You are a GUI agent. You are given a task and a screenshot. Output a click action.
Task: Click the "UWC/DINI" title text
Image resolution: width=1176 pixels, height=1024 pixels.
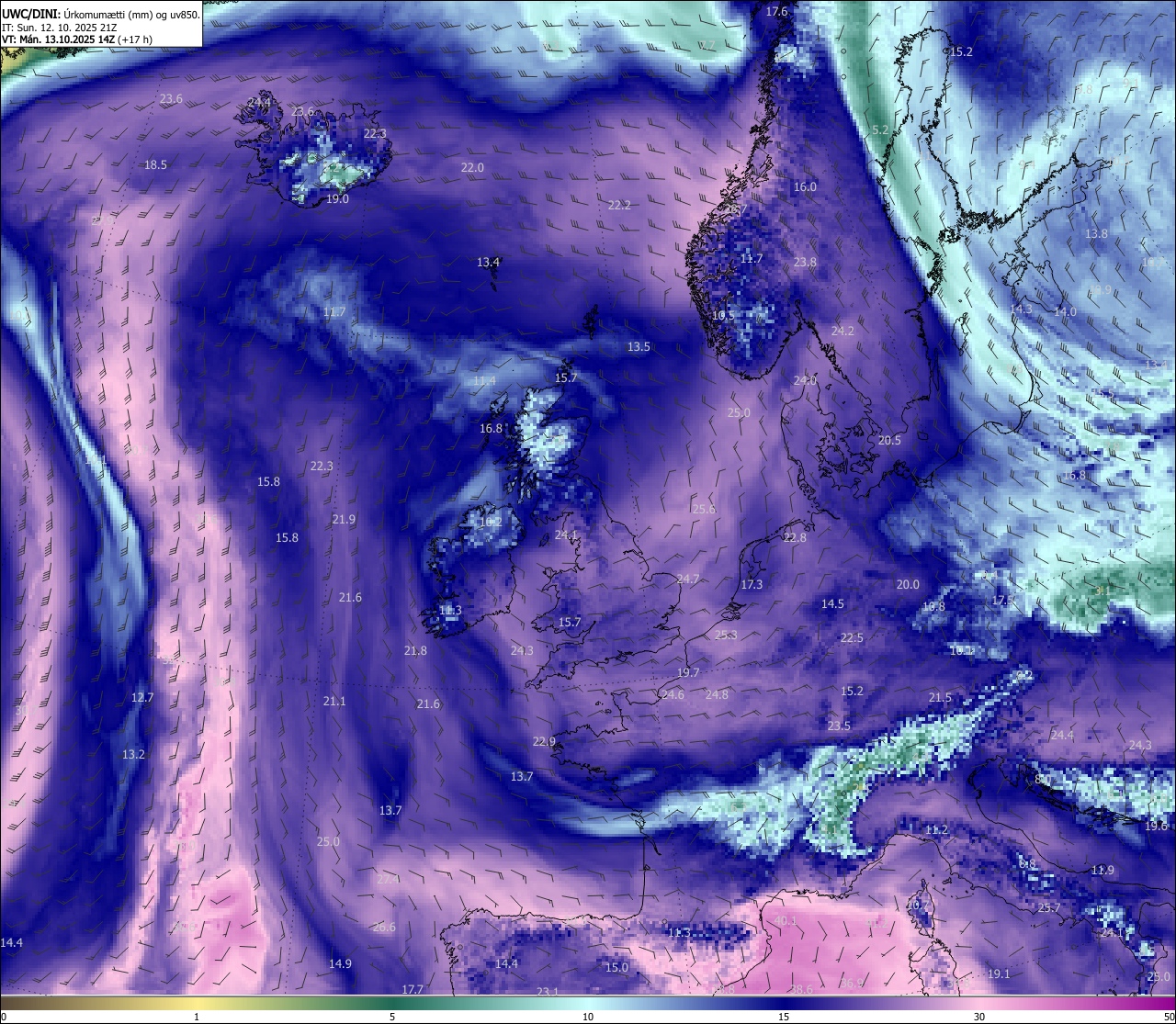click(x=29, y=14)
